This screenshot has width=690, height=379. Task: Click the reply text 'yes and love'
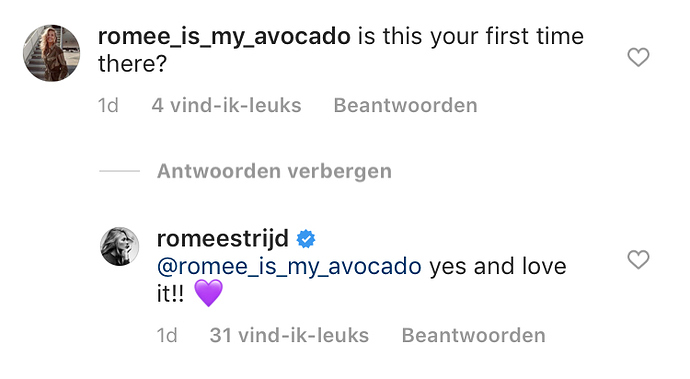coord(498,267)
